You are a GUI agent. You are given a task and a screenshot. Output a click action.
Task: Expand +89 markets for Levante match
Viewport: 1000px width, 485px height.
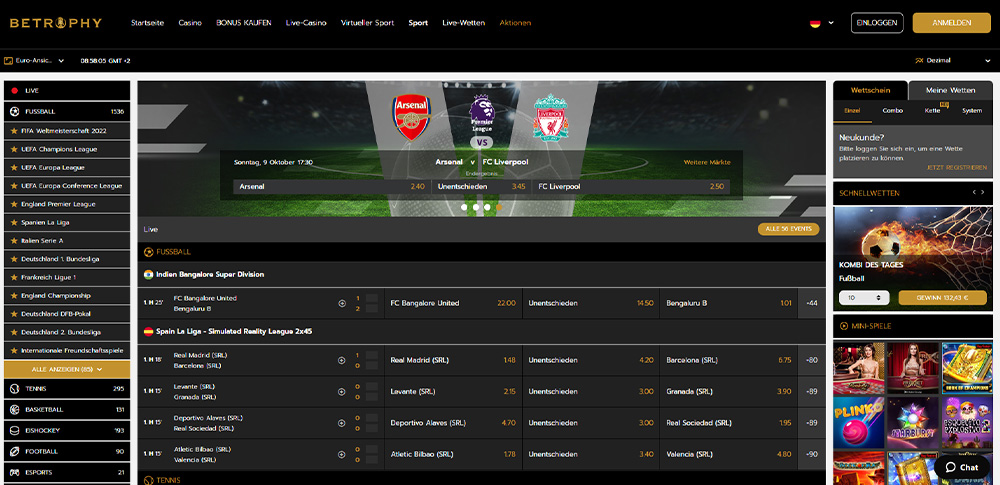[812, 392]
